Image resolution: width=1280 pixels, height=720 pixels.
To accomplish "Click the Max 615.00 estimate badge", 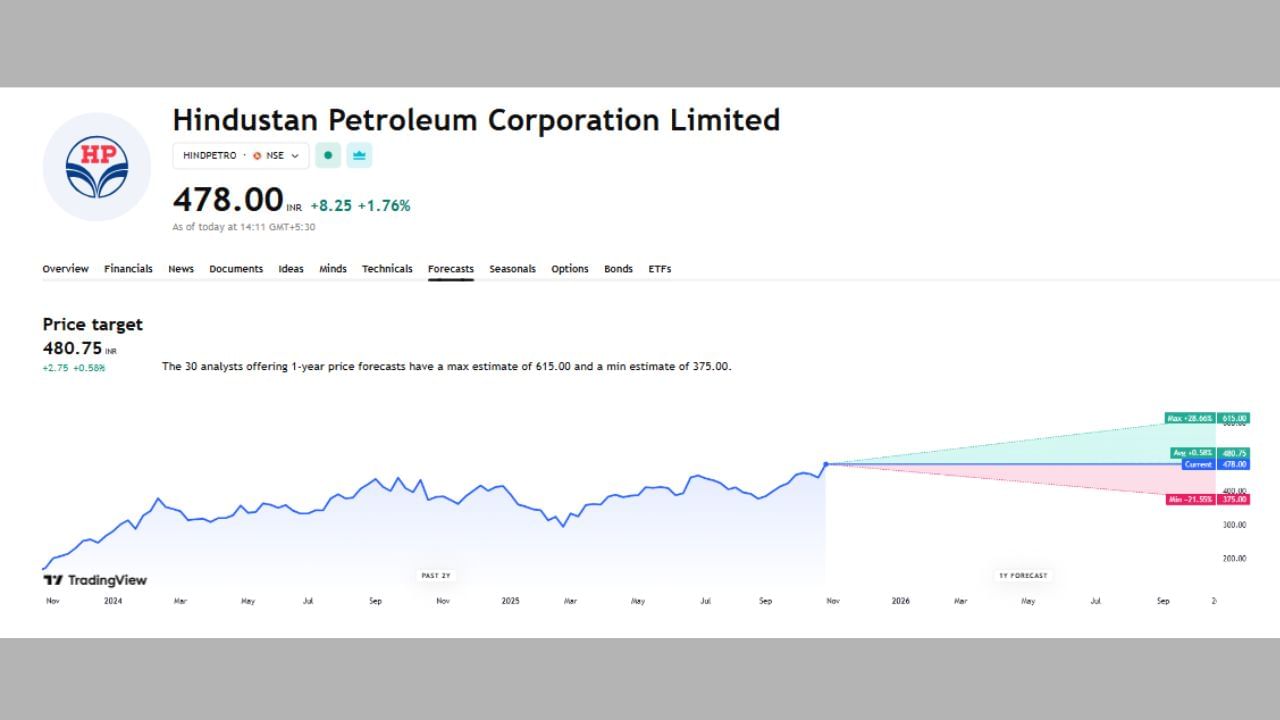I will pyautogui.click(x=1205, y=418).
